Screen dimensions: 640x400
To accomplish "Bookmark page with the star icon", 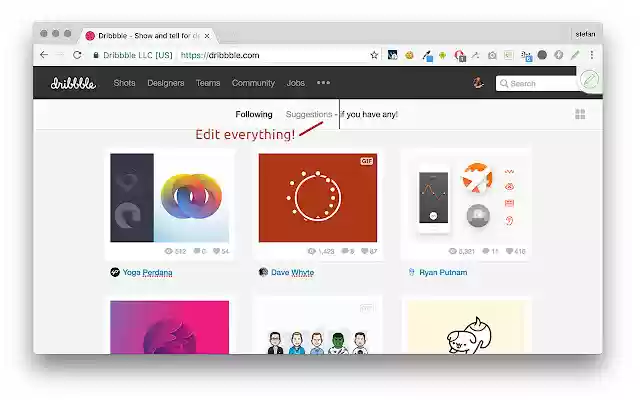I will click(374, 55).
